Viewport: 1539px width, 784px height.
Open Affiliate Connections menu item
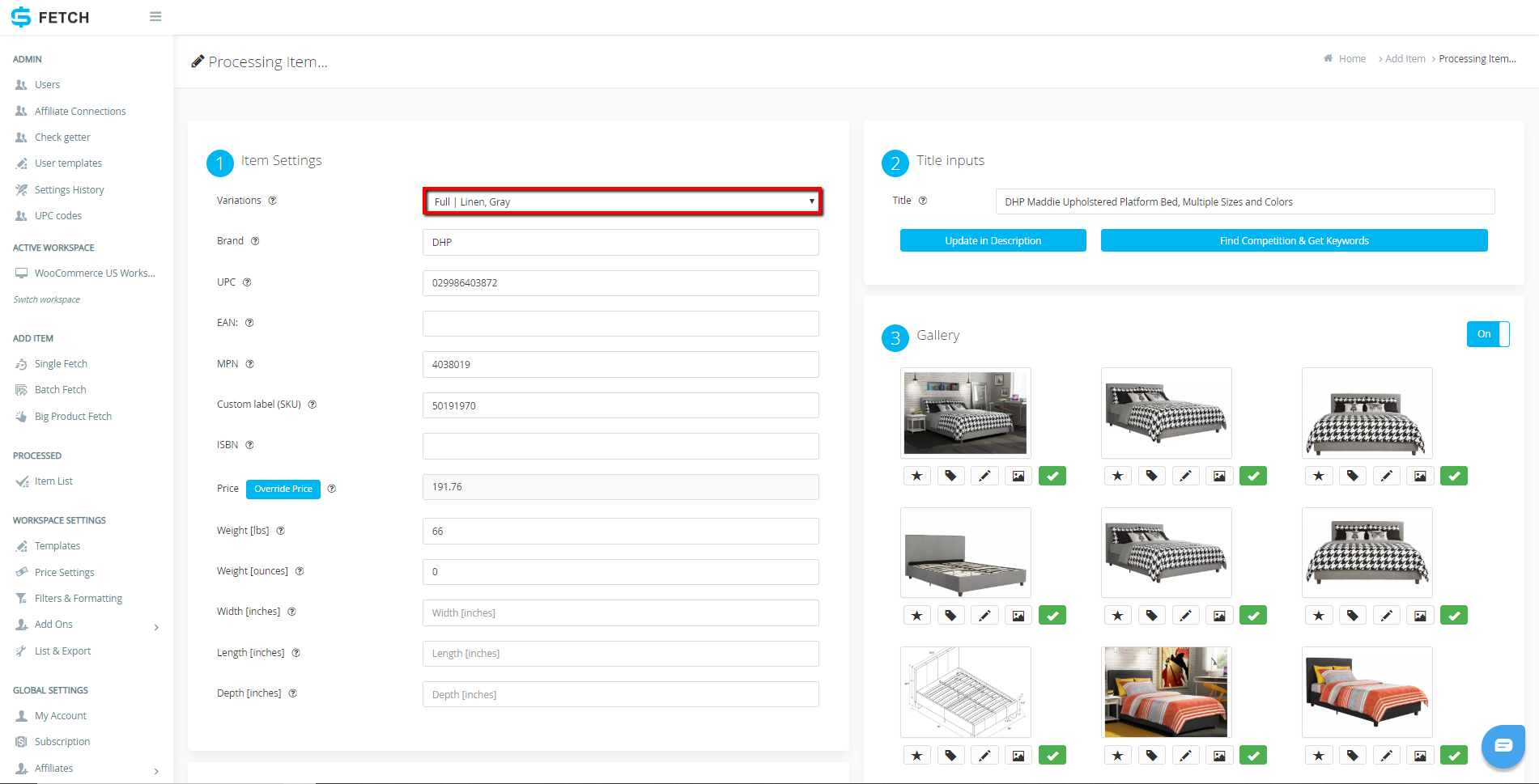(80, 112)
